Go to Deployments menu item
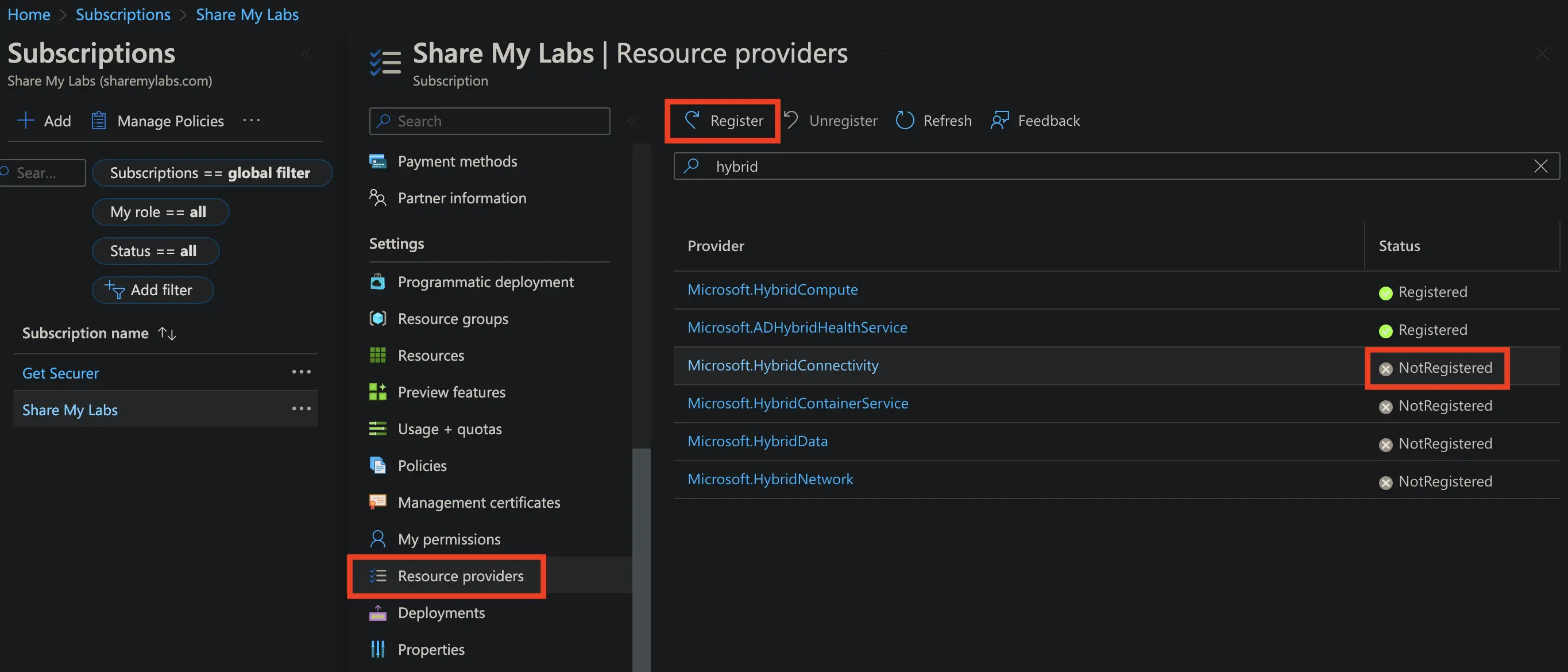Viewport: 1568px width, 672px height. [441, 613]
